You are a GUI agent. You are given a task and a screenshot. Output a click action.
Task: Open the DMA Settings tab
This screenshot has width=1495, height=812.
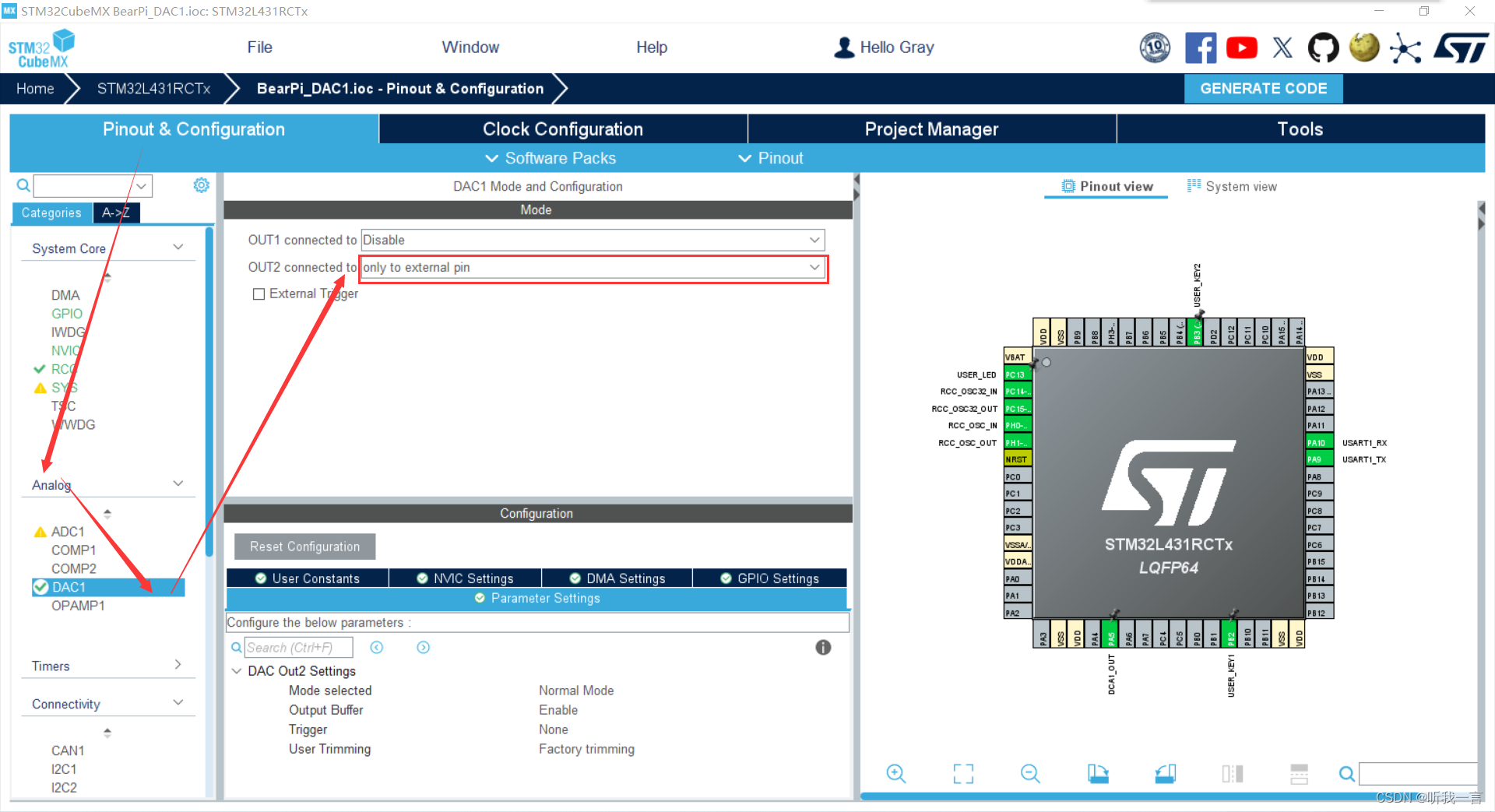(617, 578)
